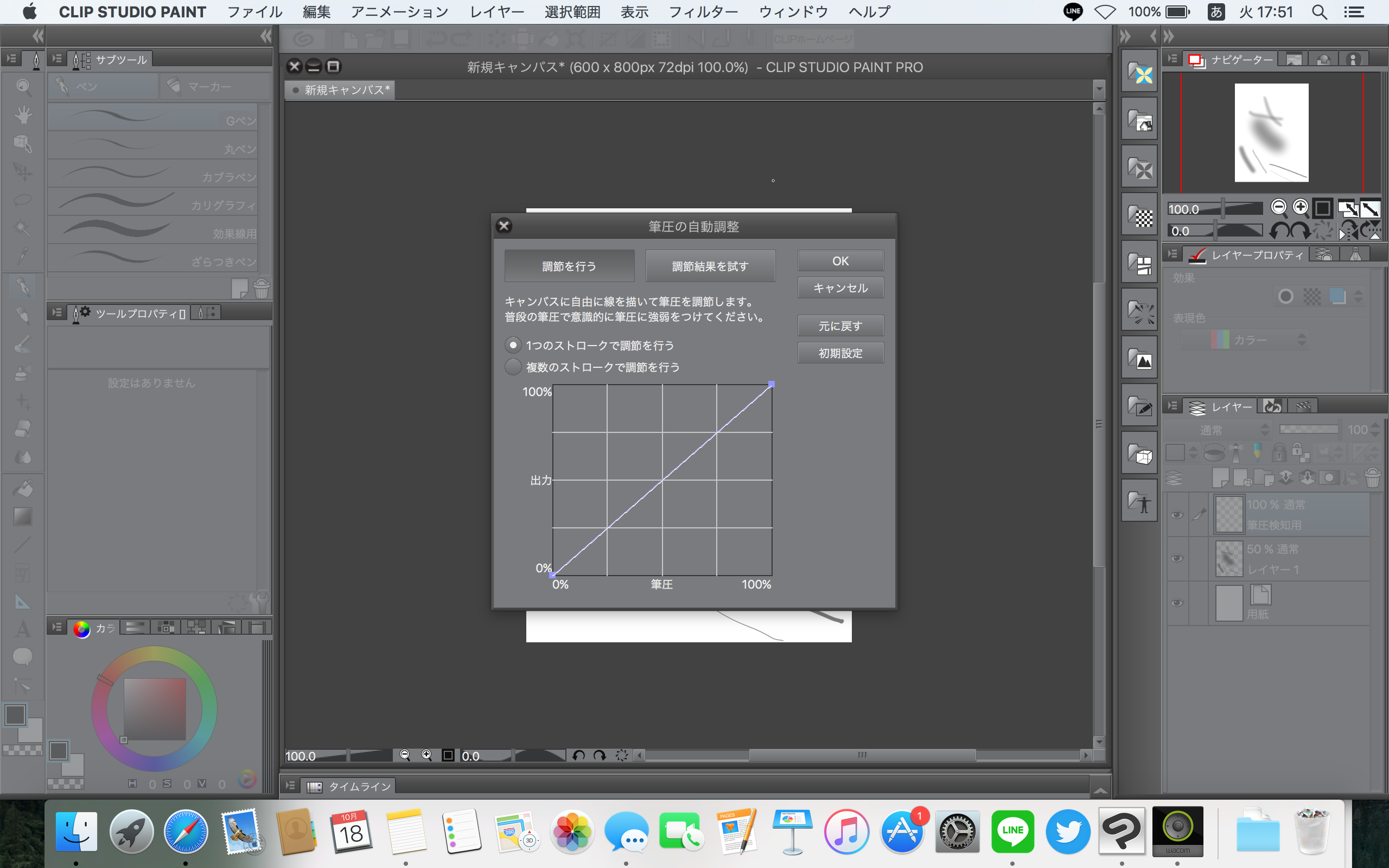
Task: Open the カラー expression color dropdown
Action: point(1246,341)
